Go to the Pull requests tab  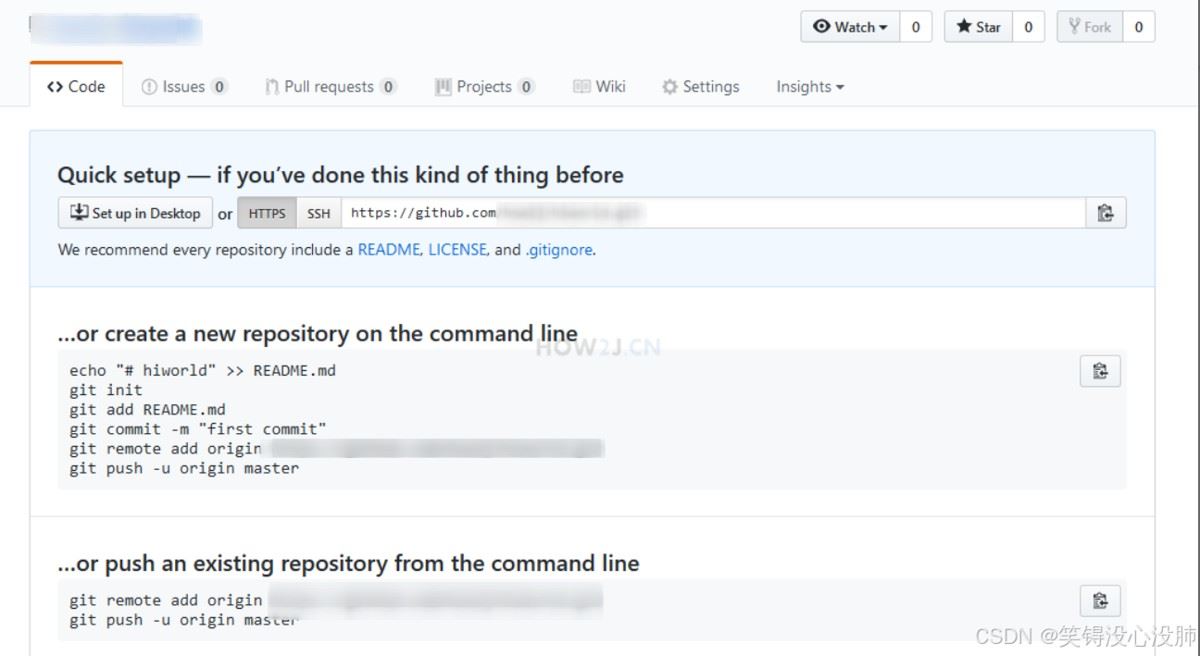pyautogui.click(x=329, y=87)
